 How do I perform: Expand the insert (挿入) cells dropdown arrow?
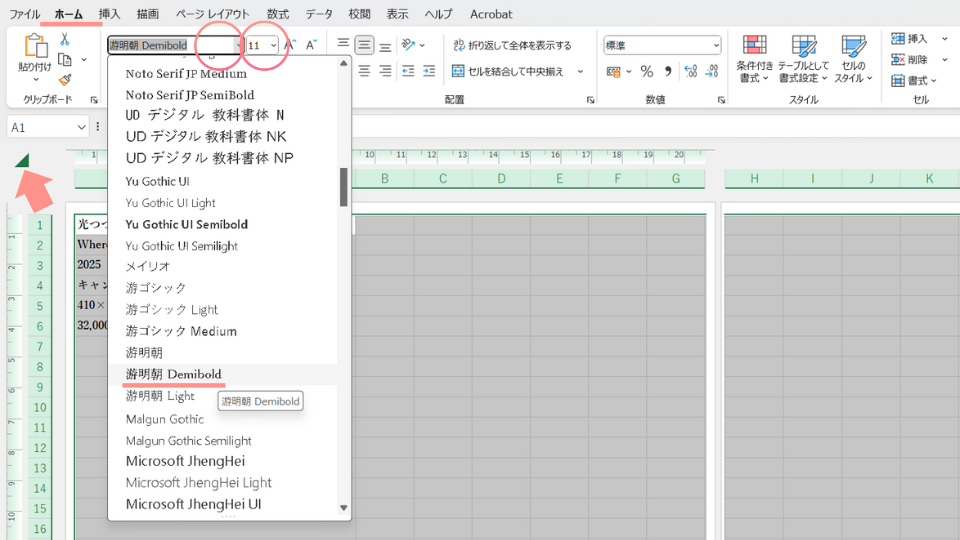pos(945,39)
